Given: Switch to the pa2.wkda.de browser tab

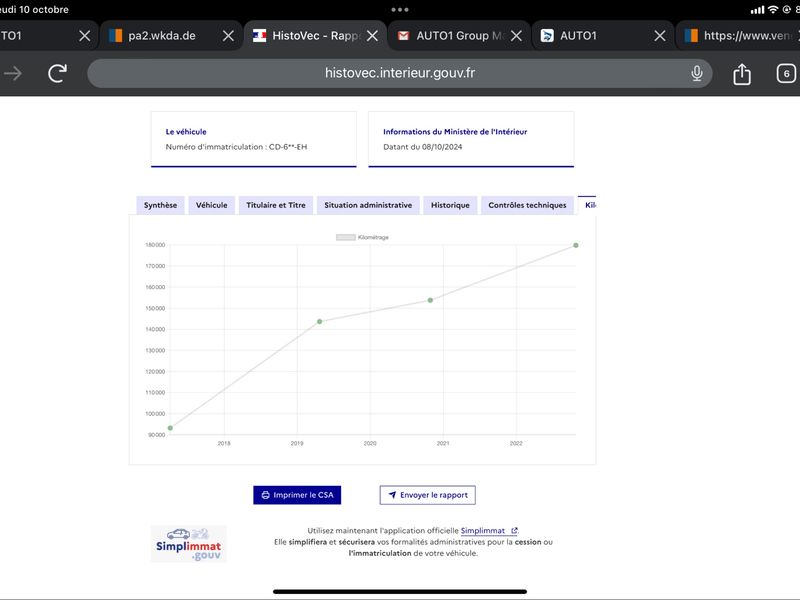Looking at the screenshot, I should click(161, 36).
